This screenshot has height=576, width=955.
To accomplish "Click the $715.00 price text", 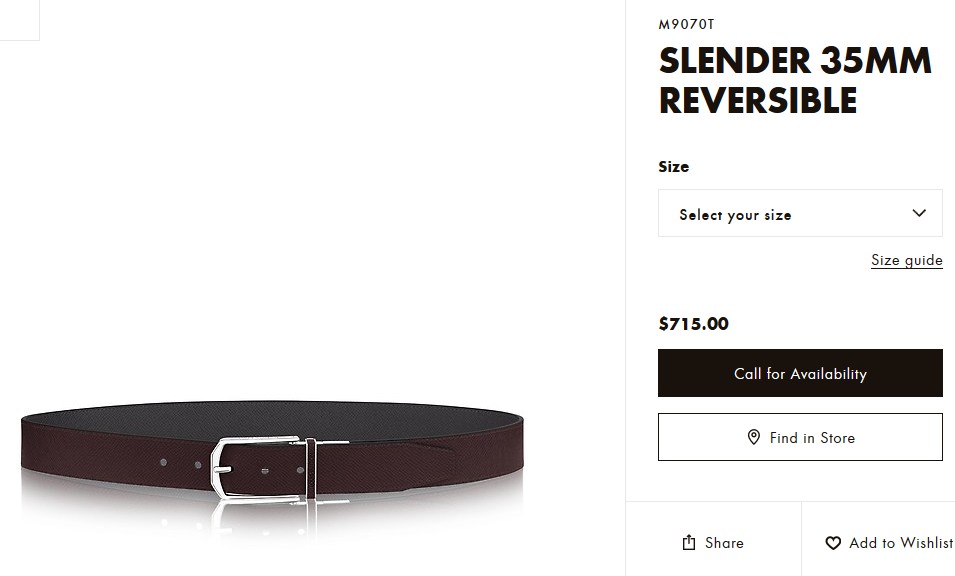I will [693, 324].
